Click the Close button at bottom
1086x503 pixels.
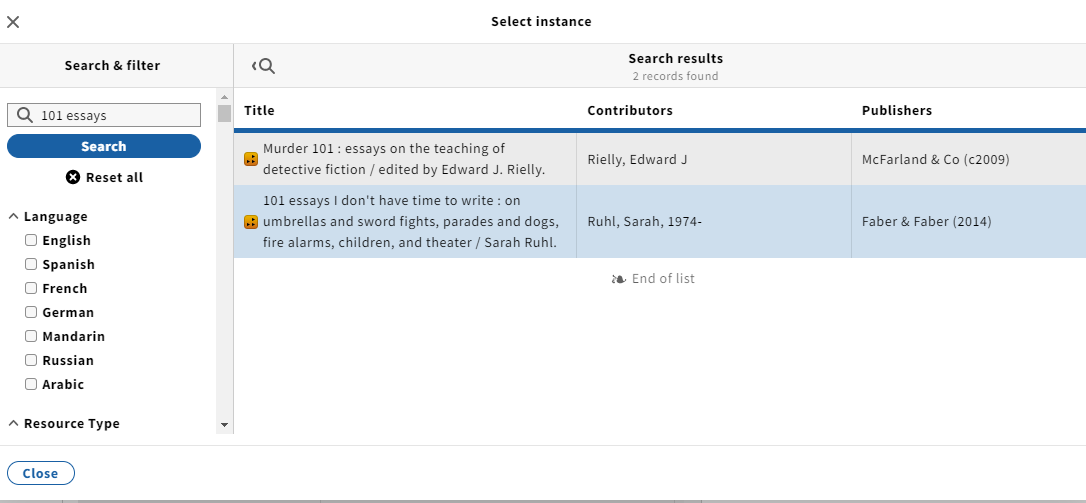pyautogui.click(x=41, y=473)
